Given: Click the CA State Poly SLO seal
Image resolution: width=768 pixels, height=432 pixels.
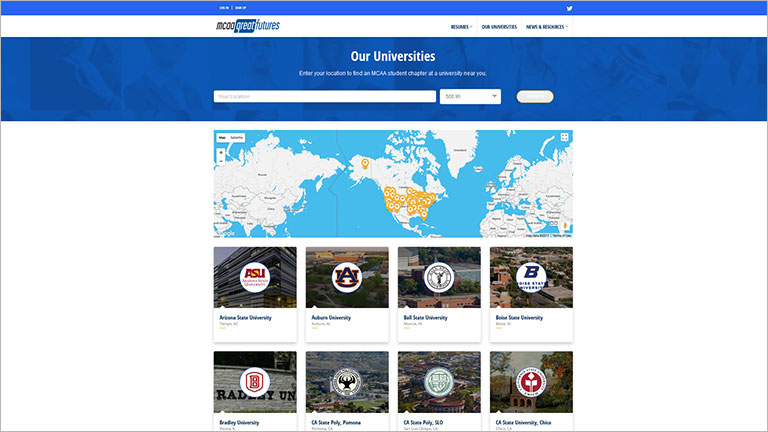Looking at the screenshot, I should coord(439,382).
